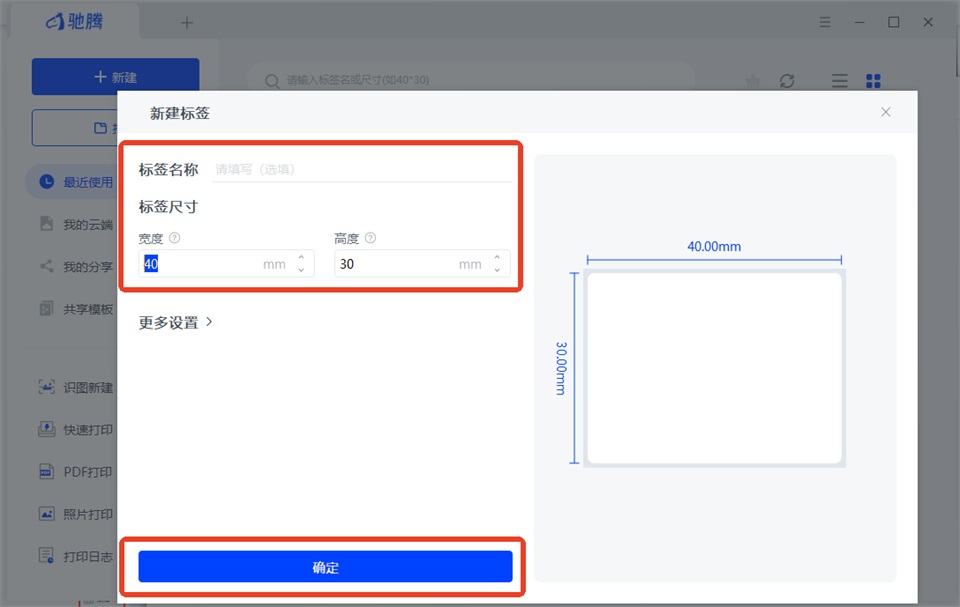Screen dimensions: 960x607
Task: Increase width value with up arrow
Action: coord(301,258)
